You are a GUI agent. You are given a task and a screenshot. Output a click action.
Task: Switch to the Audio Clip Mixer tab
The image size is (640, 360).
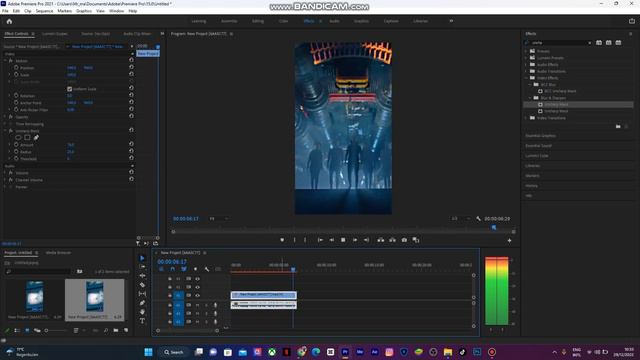click(137, 34)
